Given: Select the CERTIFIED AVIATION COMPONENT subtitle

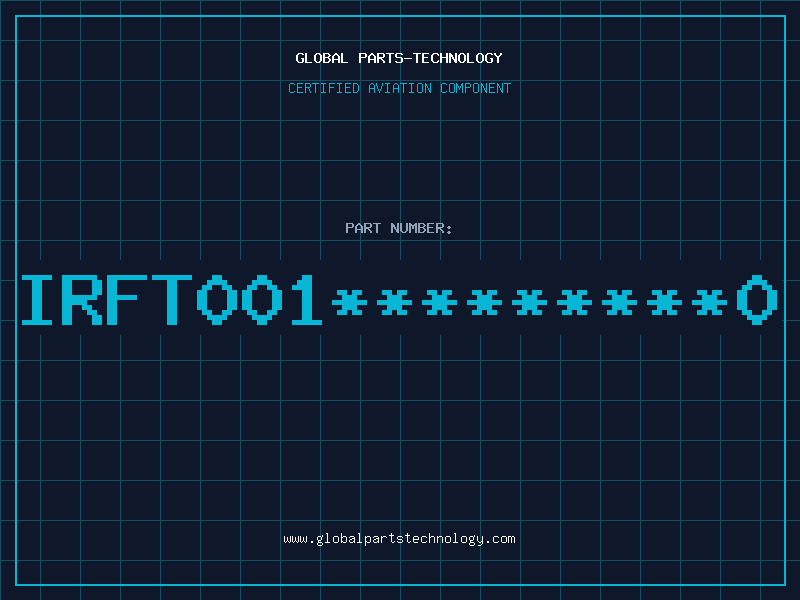Looking at the screenshot, I should click(x=399, y=88).
